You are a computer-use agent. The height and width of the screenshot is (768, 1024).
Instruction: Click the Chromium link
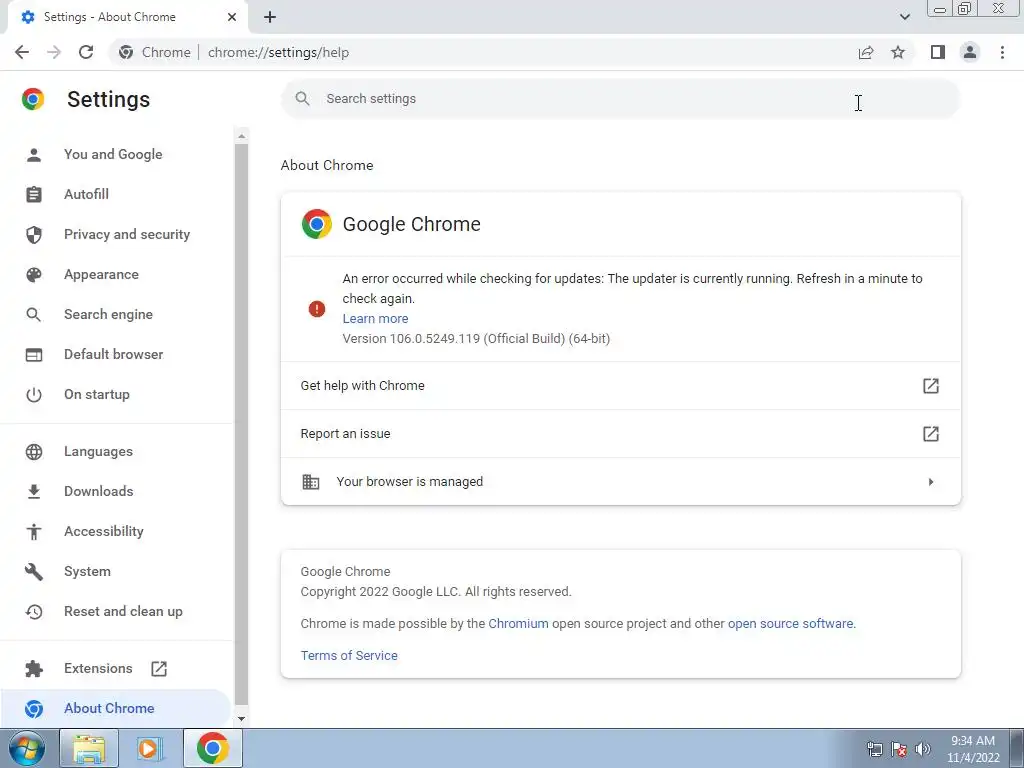[x=519, y=624]
